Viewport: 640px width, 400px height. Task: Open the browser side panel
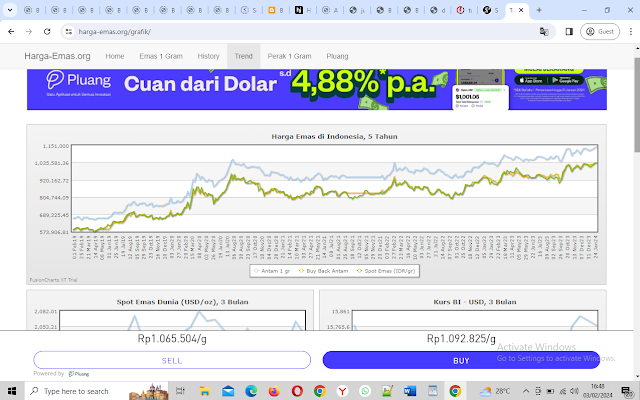coord(569,31)
